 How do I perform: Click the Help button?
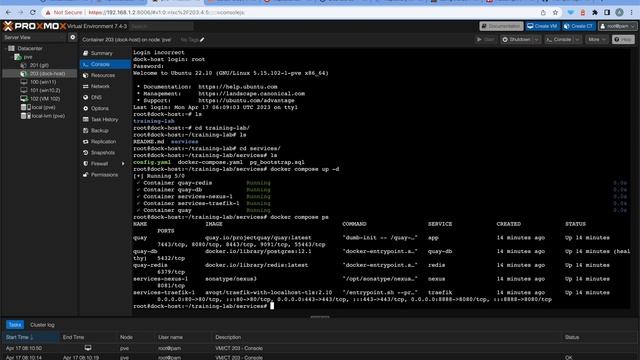[x=623, y=40]
